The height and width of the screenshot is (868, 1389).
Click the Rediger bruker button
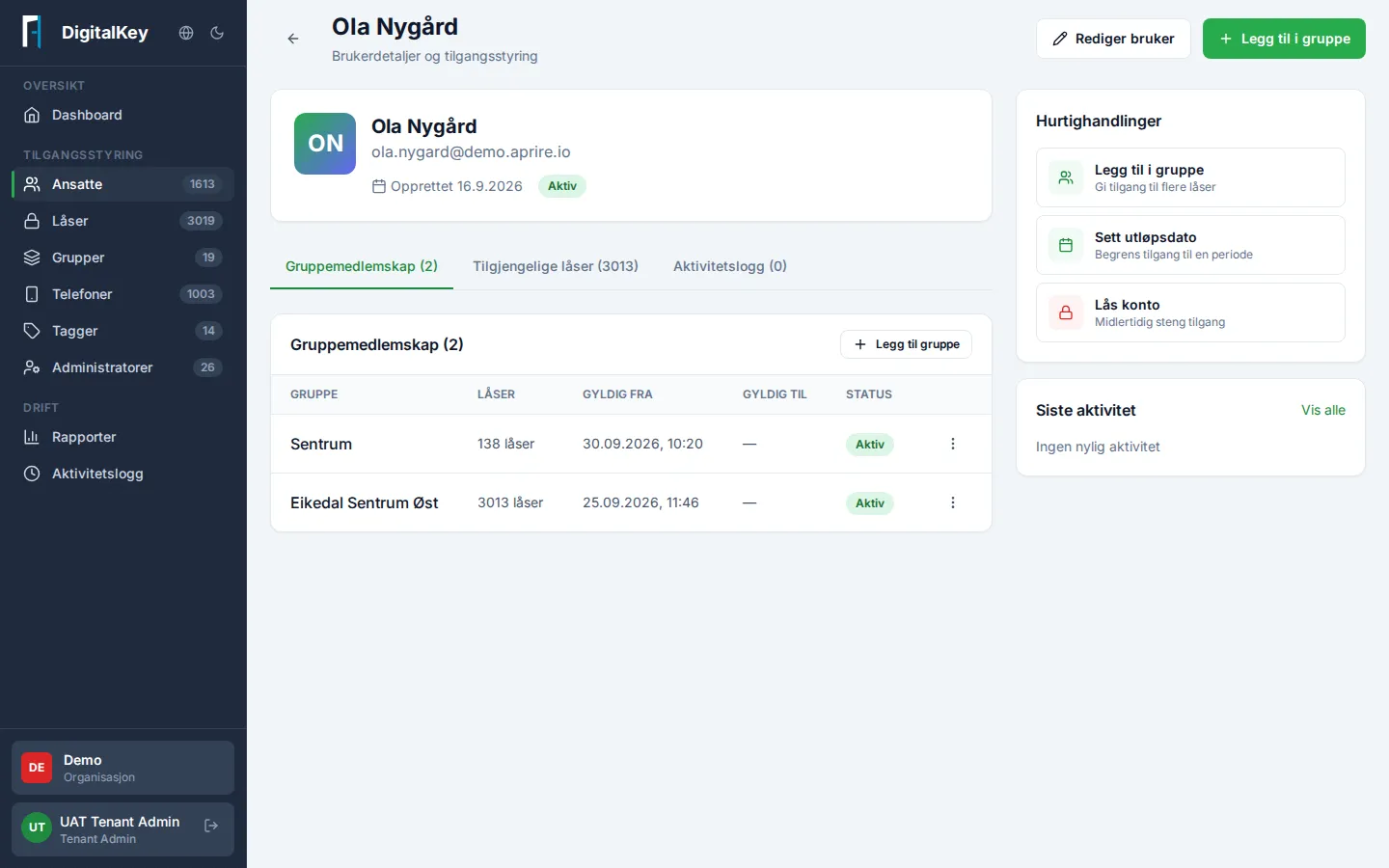1113,39
